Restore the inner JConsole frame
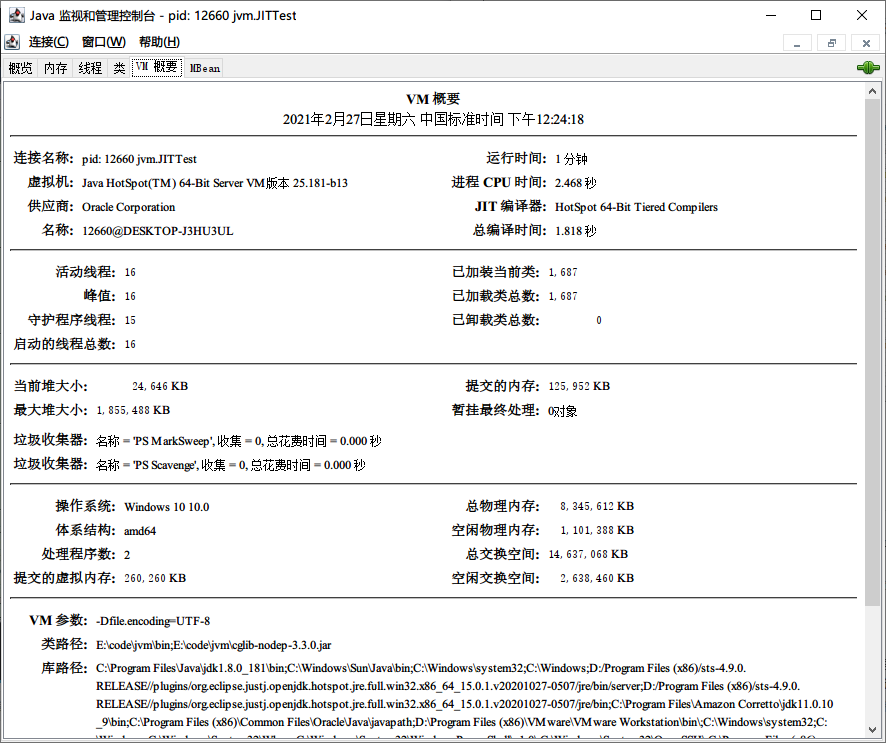Screen dimensions: 886x743 [x=832, y=43]
